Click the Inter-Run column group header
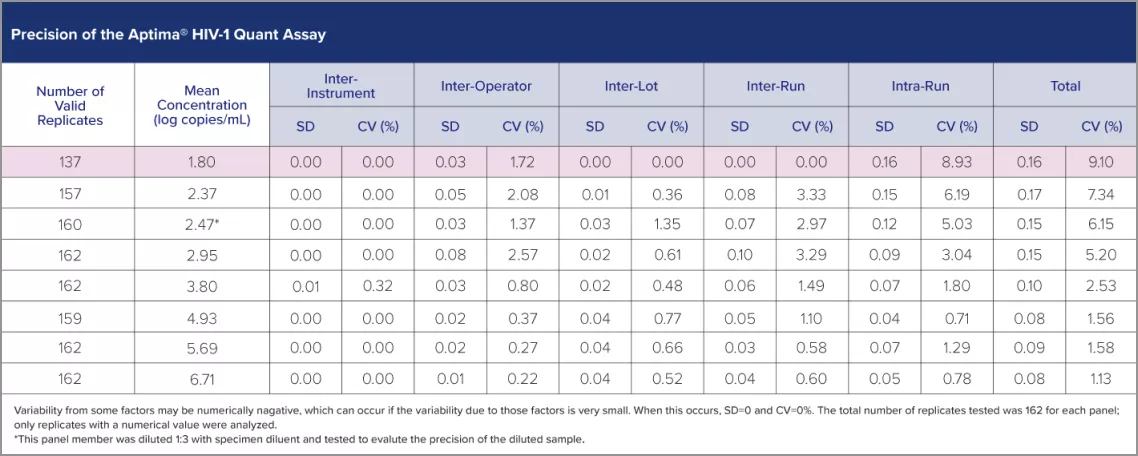This screenshot has width=1138, height=456. (x=776, y=86)
